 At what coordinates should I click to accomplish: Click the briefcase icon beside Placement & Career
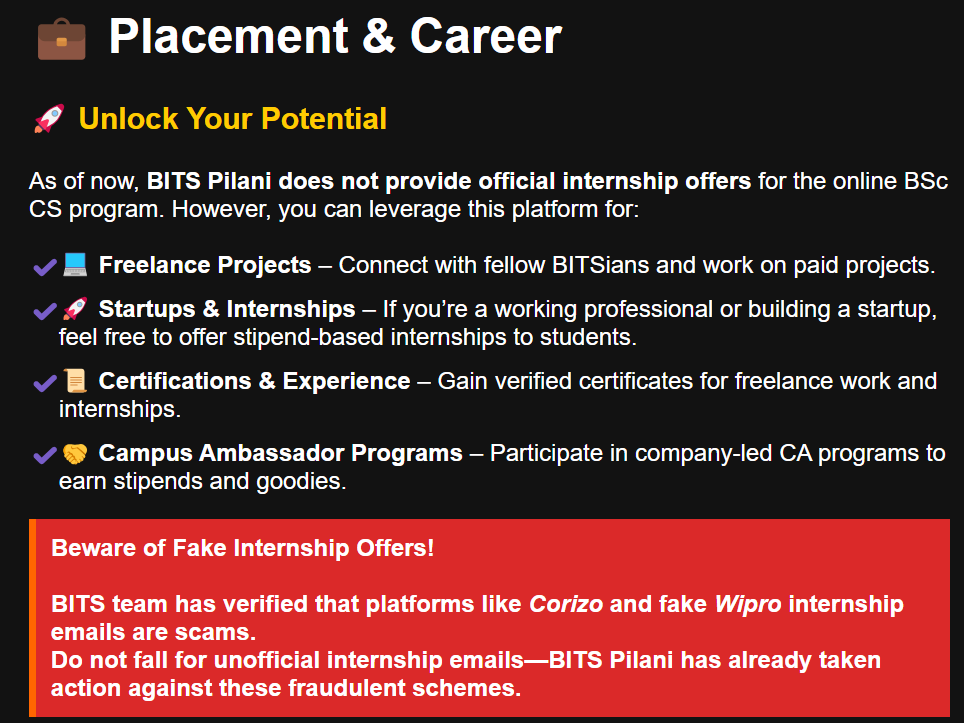tap(61, 39)
